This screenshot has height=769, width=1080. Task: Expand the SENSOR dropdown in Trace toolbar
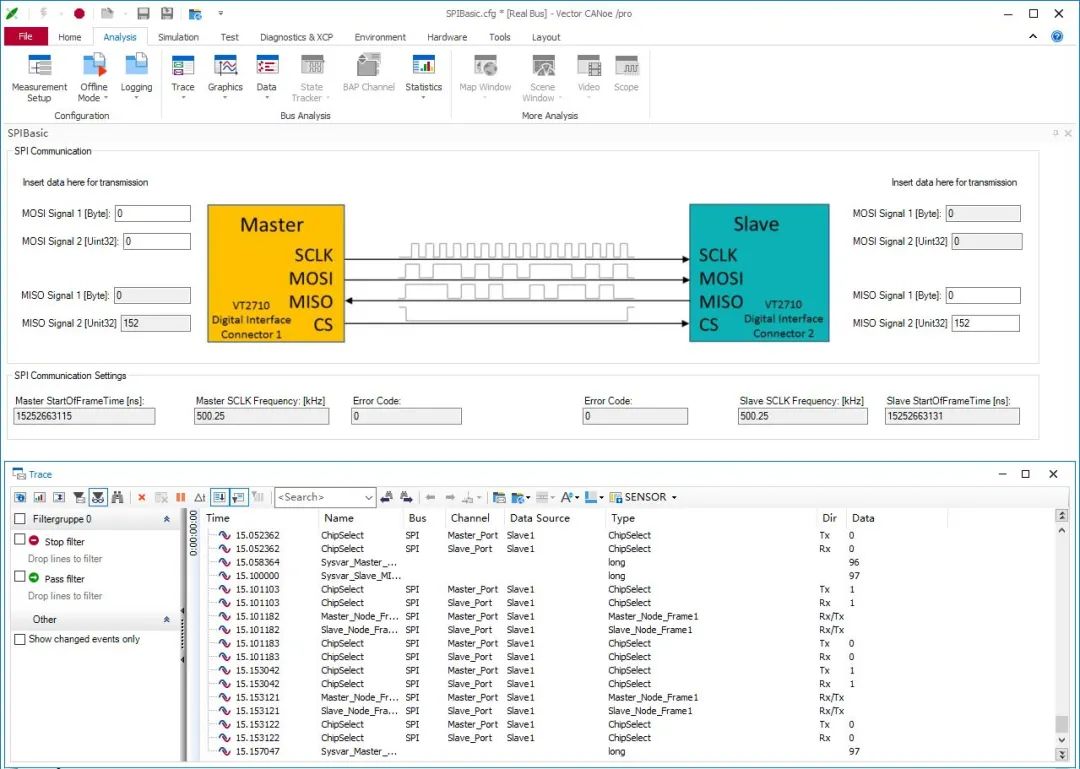coord(673,497)
